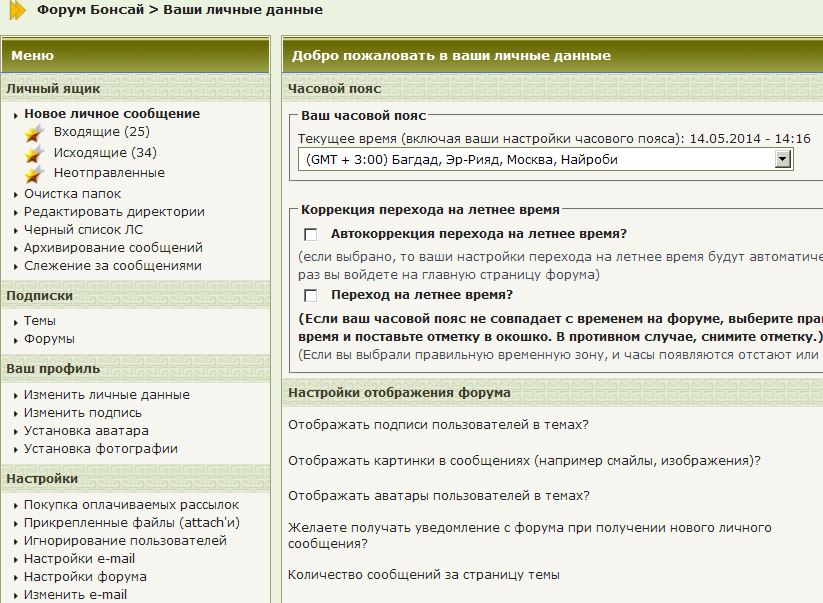Click the star icon next to Входящие
The height and width of the screenshot is (603, 823).
coord(34,133)
